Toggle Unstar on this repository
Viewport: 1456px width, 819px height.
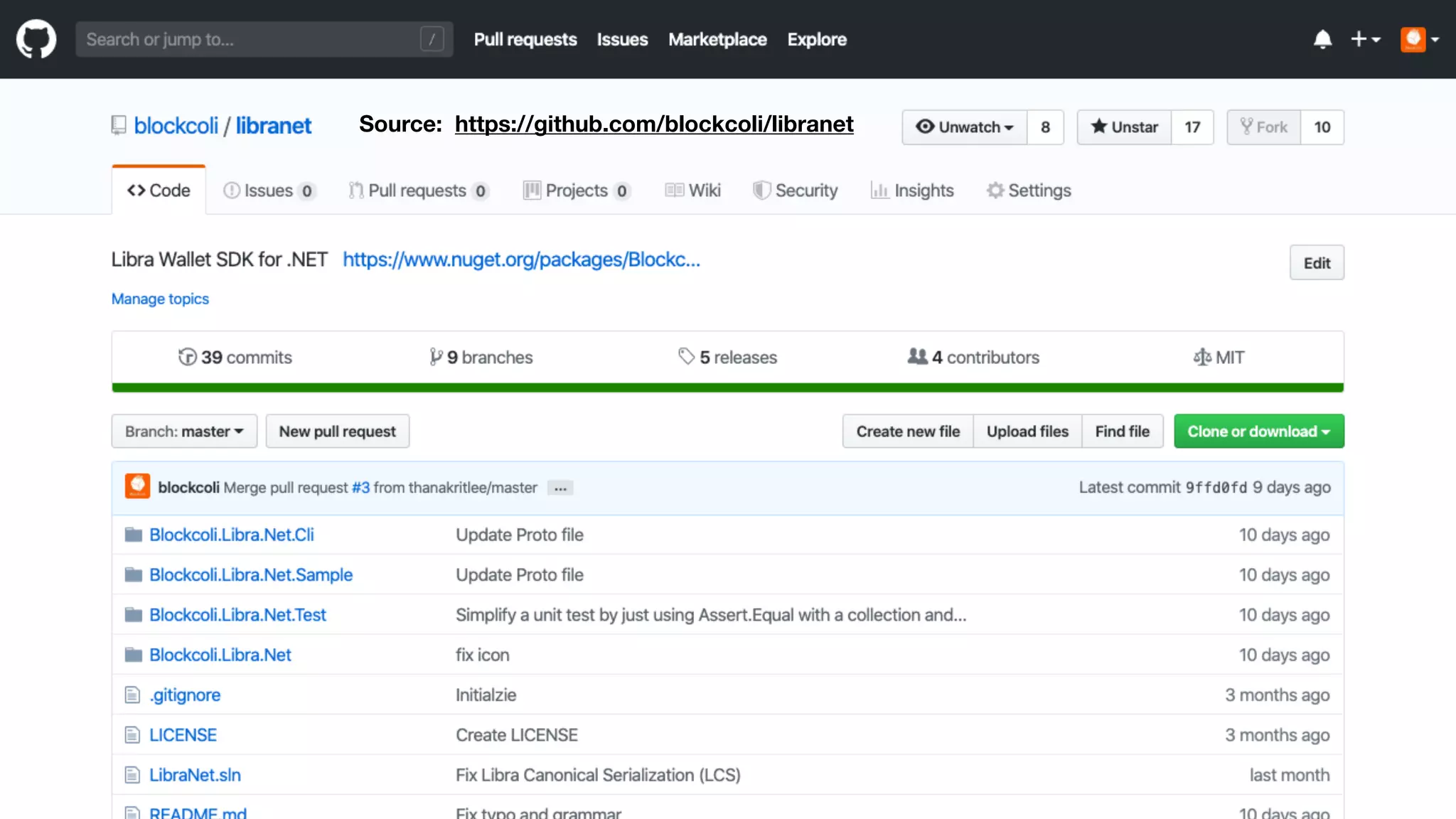(1124, 127)
